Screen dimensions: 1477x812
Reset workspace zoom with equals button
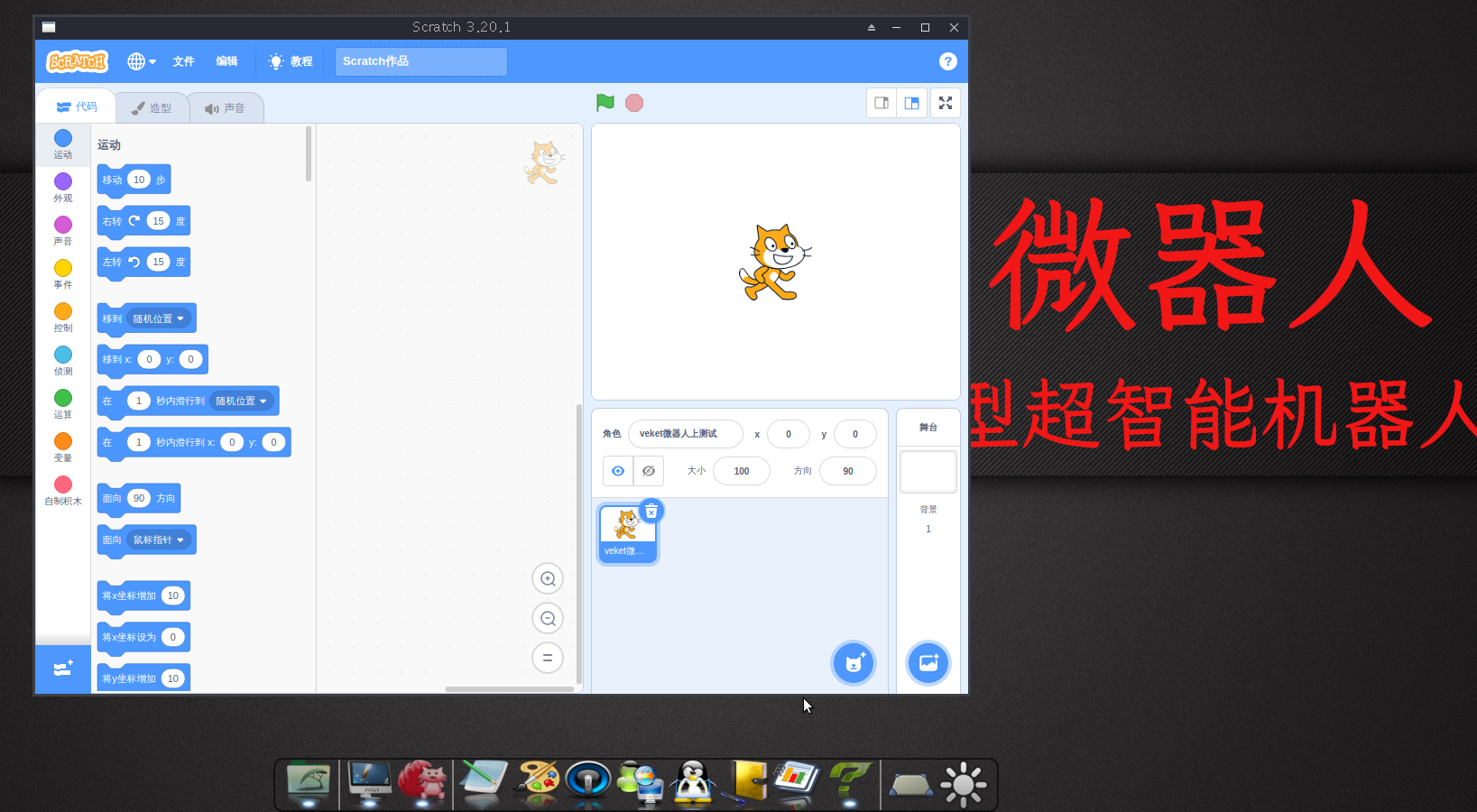click(x=548, y=658)
